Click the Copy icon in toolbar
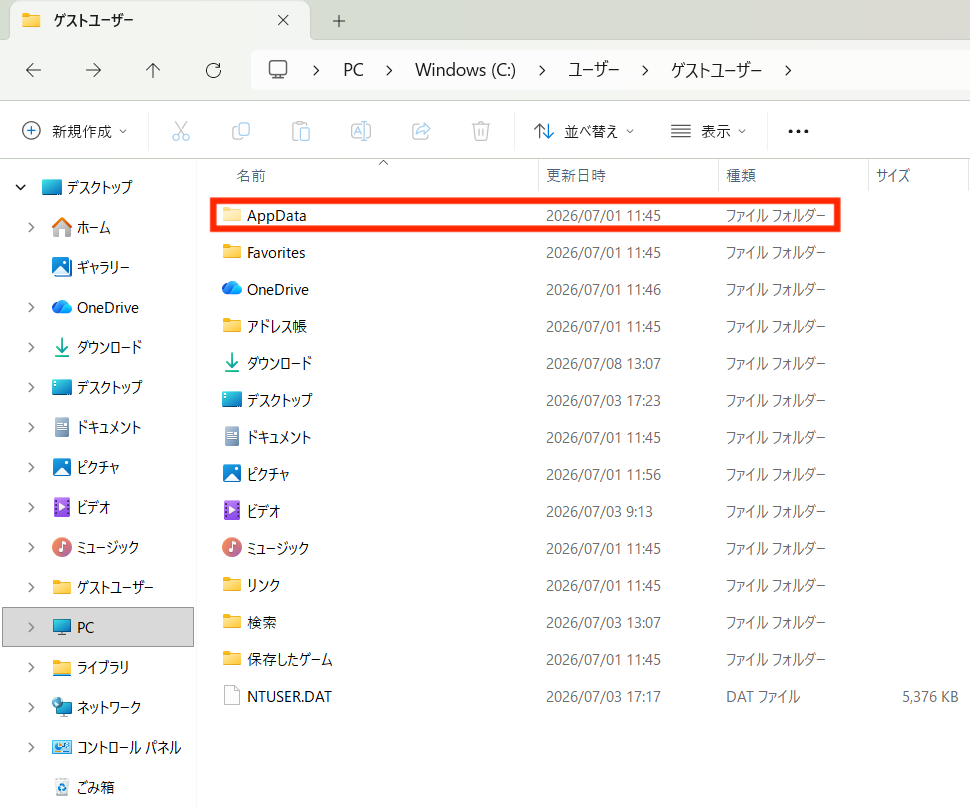 (x=241, y=131)
